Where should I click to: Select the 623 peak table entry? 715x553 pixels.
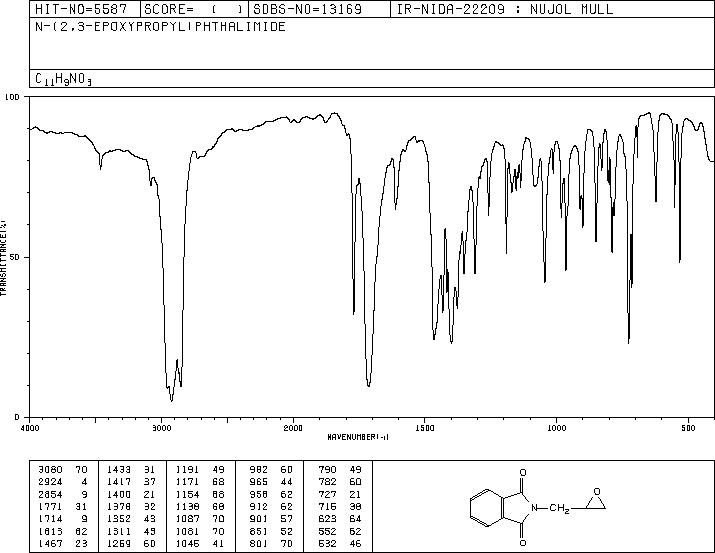tap(339, 519)
